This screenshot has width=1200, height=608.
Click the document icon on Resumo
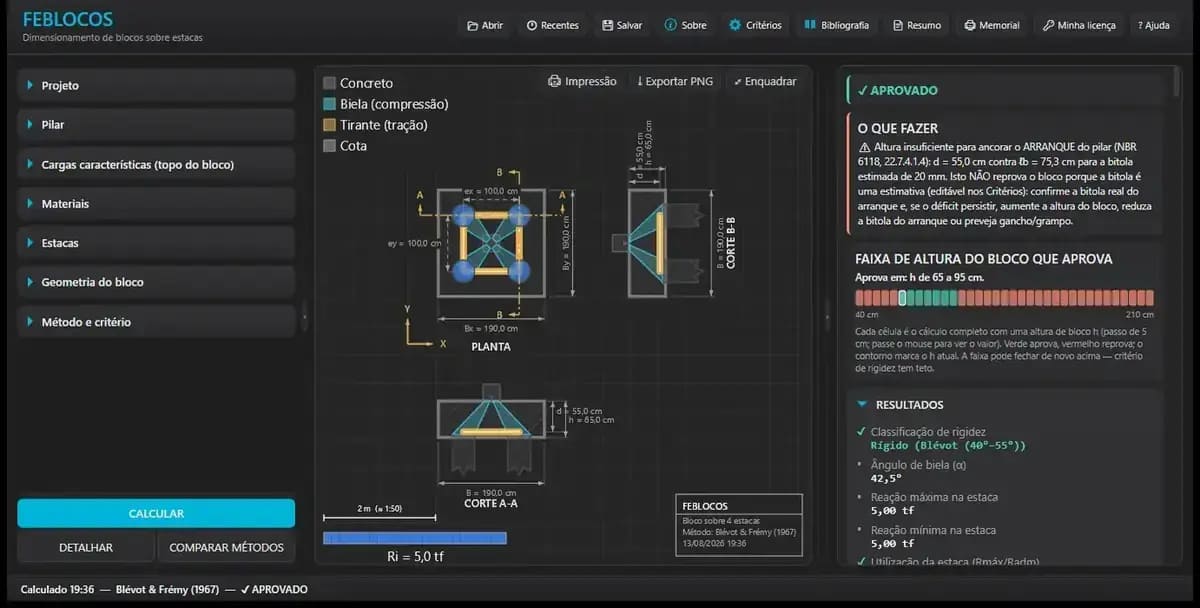tap(898, 25)
